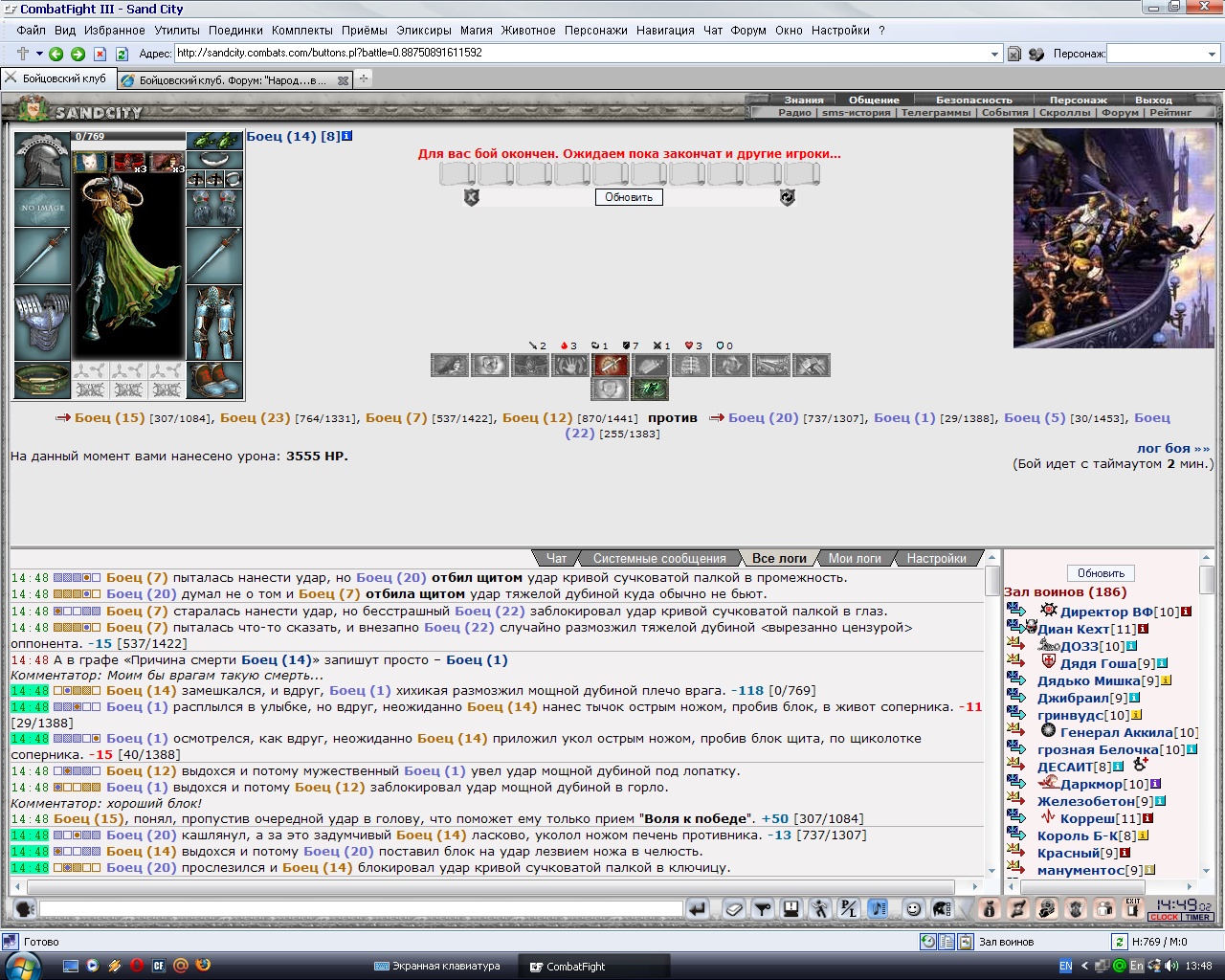Click the eraser icon in chat toolbar
The image size is (1225, 980).
(734, 909)
